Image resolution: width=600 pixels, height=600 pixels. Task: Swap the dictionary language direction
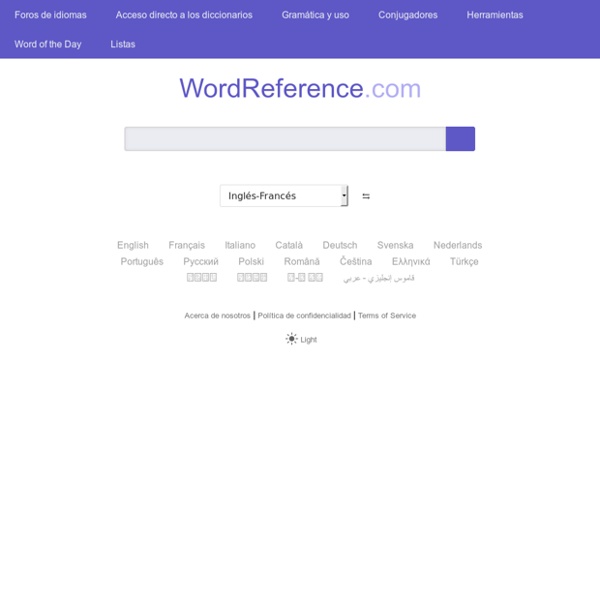coord(366,196)
